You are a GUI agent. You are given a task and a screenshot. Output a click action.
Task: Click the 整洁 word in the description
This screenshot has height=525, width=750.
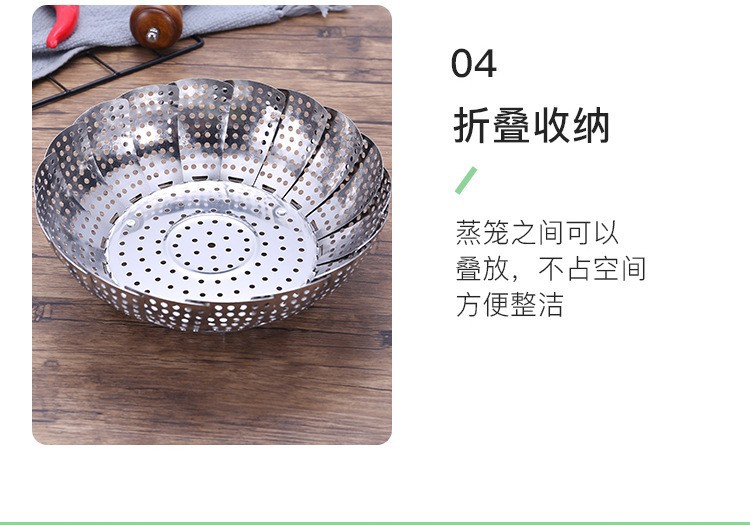coord(537,305)
